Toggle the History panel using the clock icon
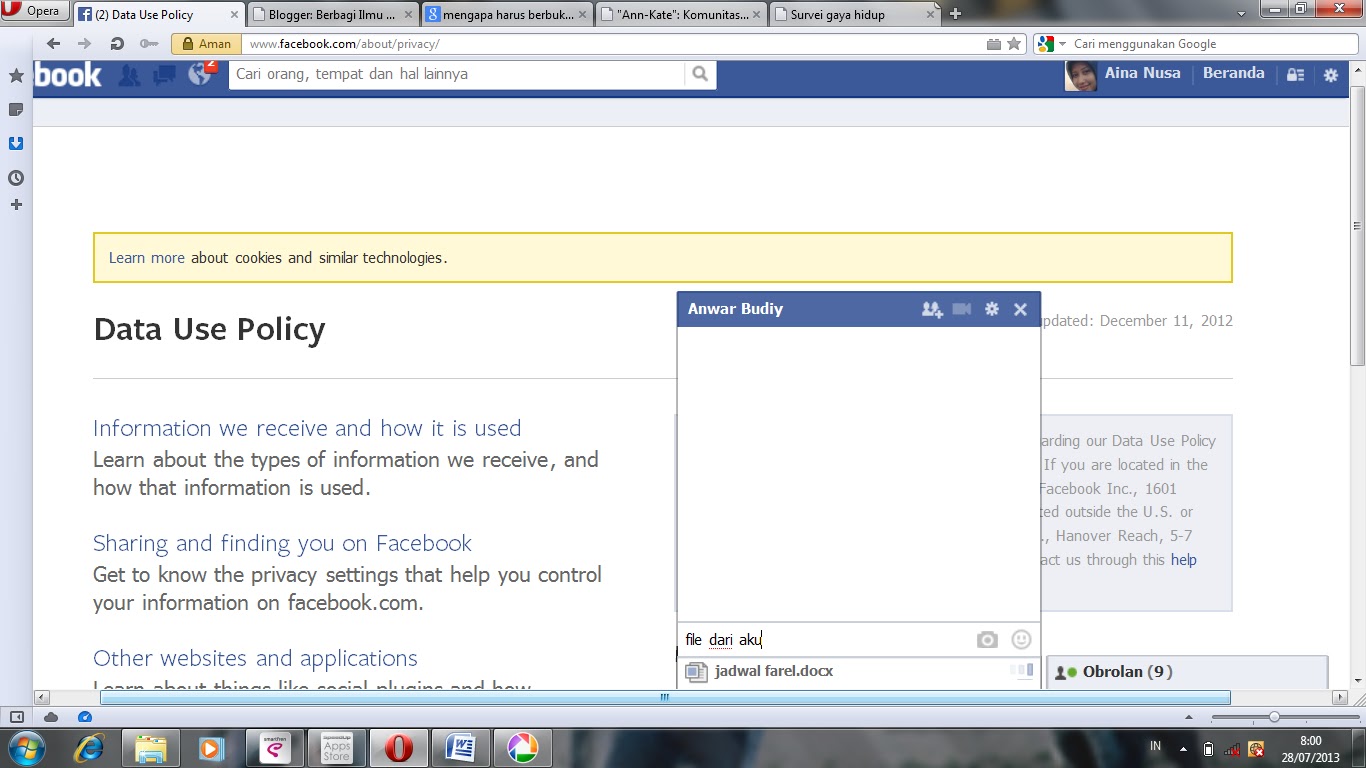Screen dimensions: 1366x768 pos(15,177)
